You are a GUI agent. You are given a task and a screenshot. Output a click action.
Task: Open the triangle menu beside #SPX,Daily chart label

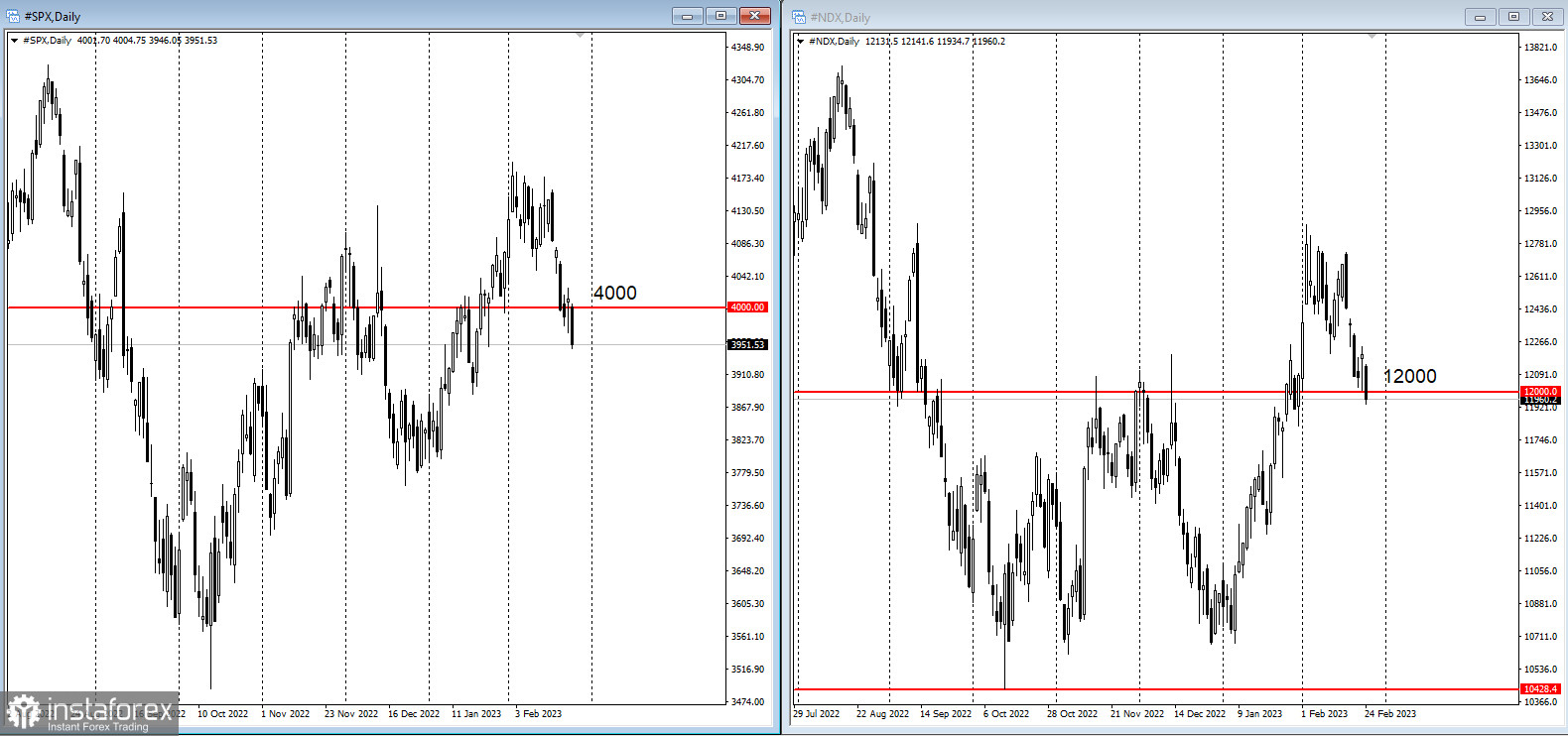(14, 41)
